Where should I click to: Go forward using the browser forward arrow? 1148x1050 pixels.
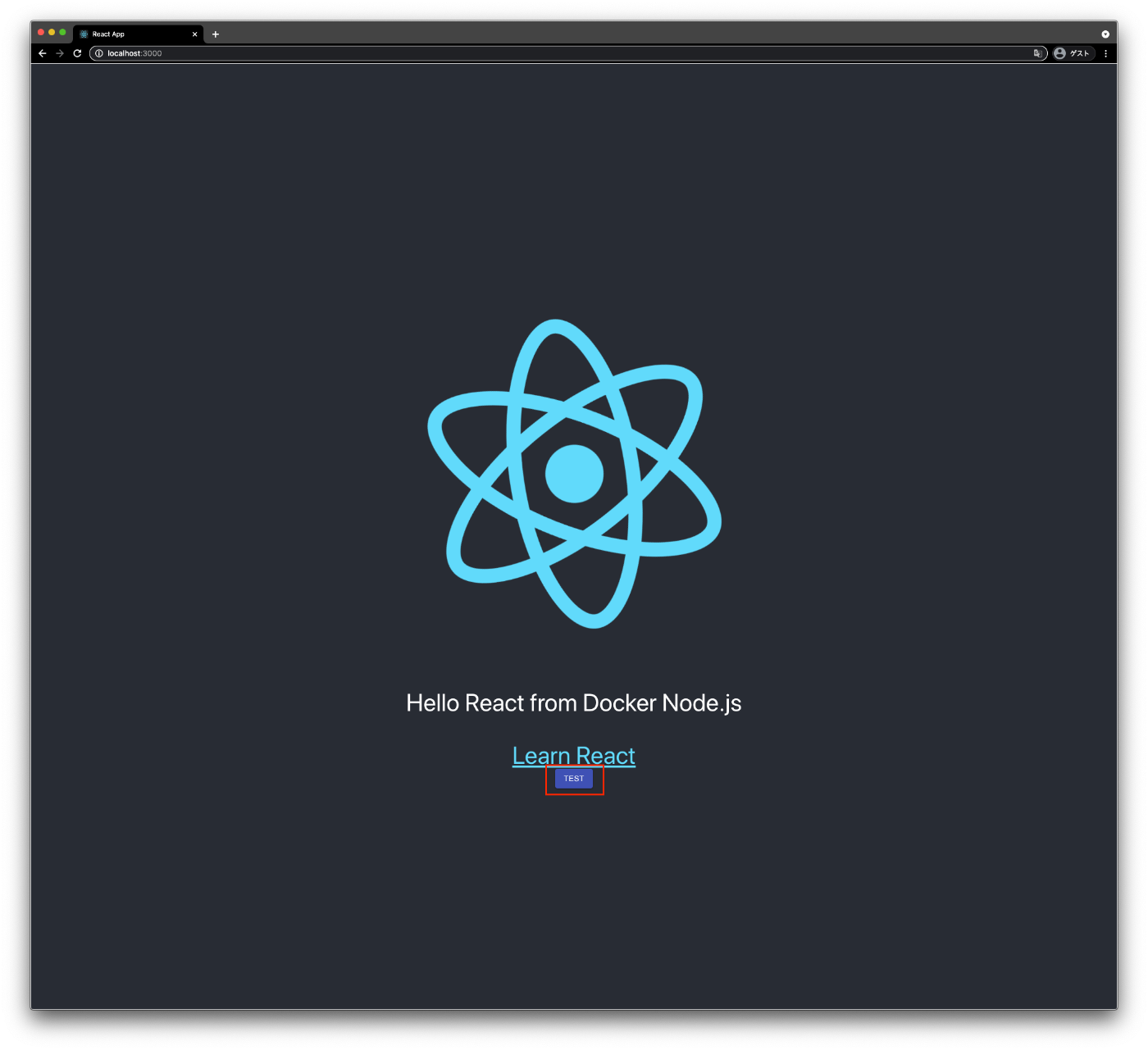point(60,53)
